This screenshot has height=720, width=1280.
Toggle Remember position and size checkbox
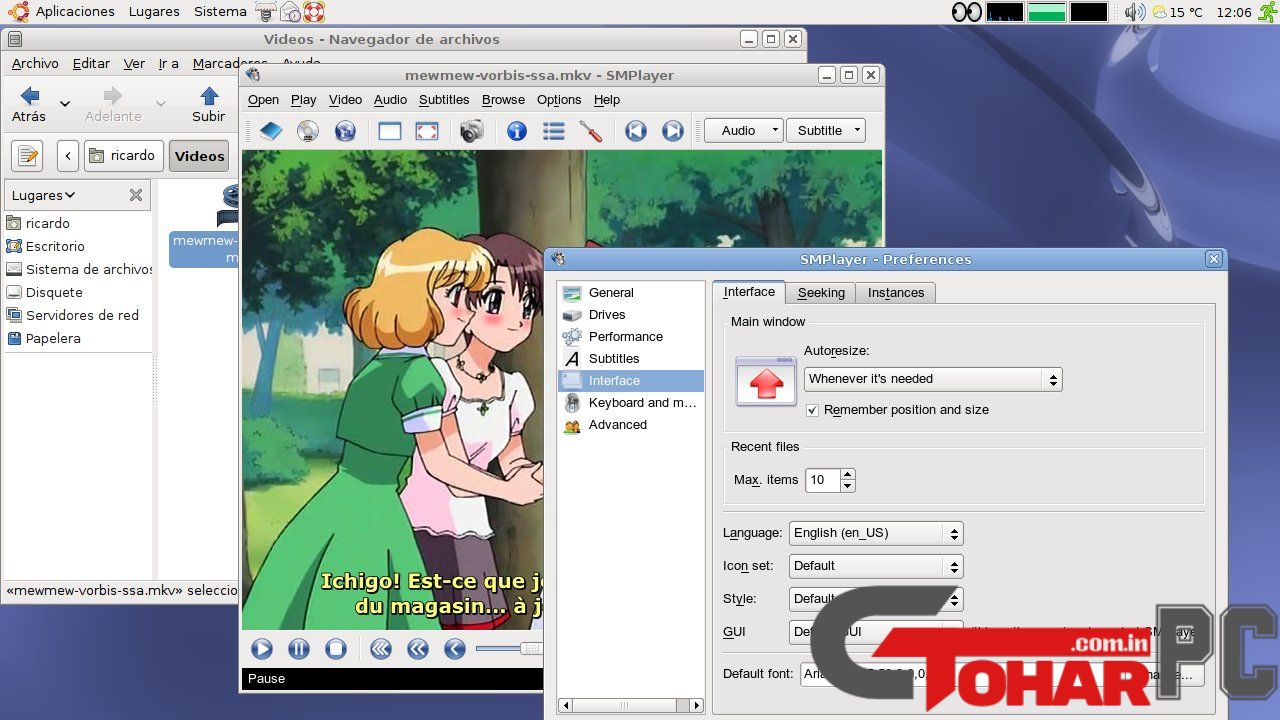point(812,410)
